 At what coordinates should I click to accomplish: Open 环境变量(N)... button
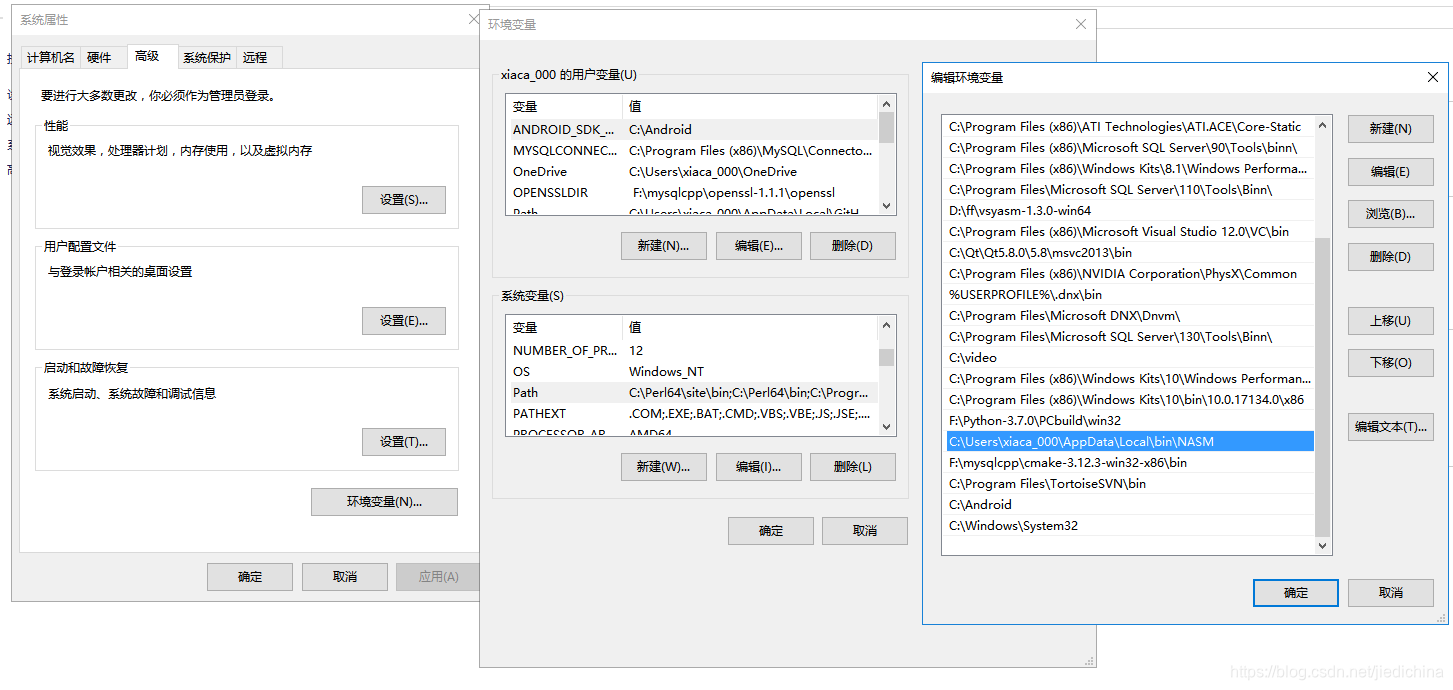385,502
